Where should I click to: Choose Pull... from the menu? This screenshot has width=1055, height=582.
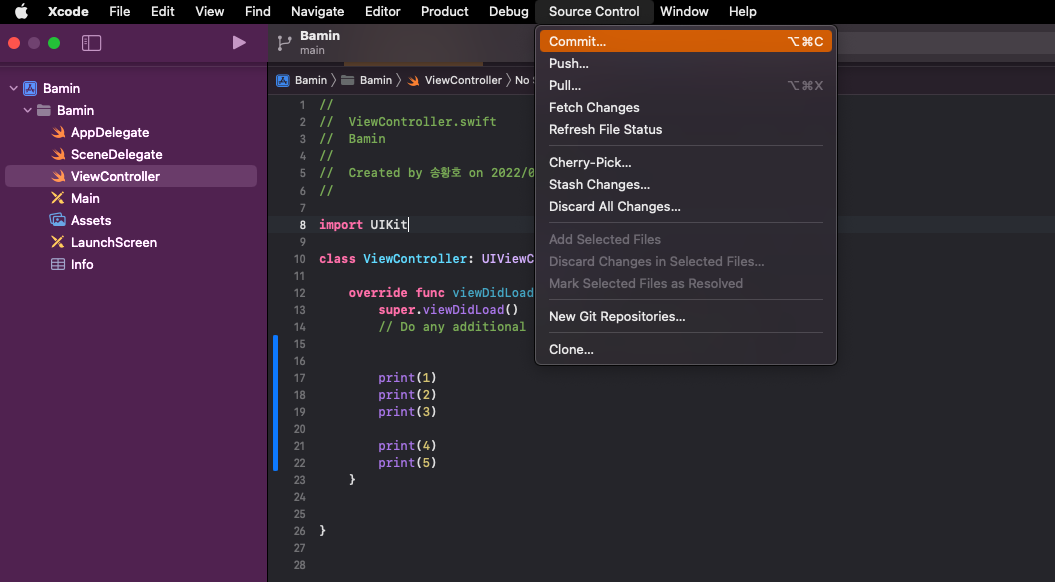pyautogui.click(x=686, y=85)
